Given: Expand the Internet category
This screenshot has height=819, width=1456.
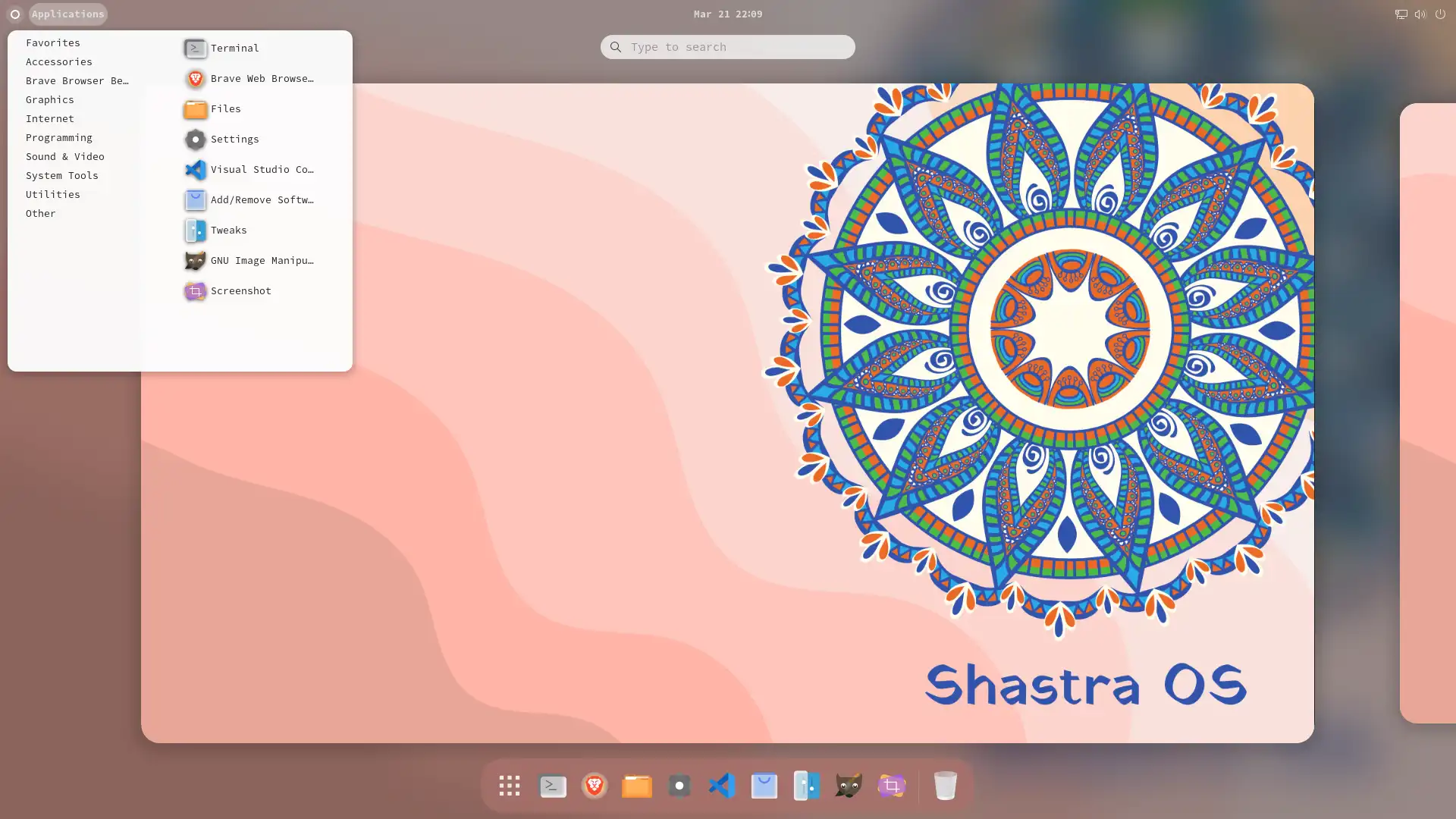Looking at the screenshot, I should point(50,118).
